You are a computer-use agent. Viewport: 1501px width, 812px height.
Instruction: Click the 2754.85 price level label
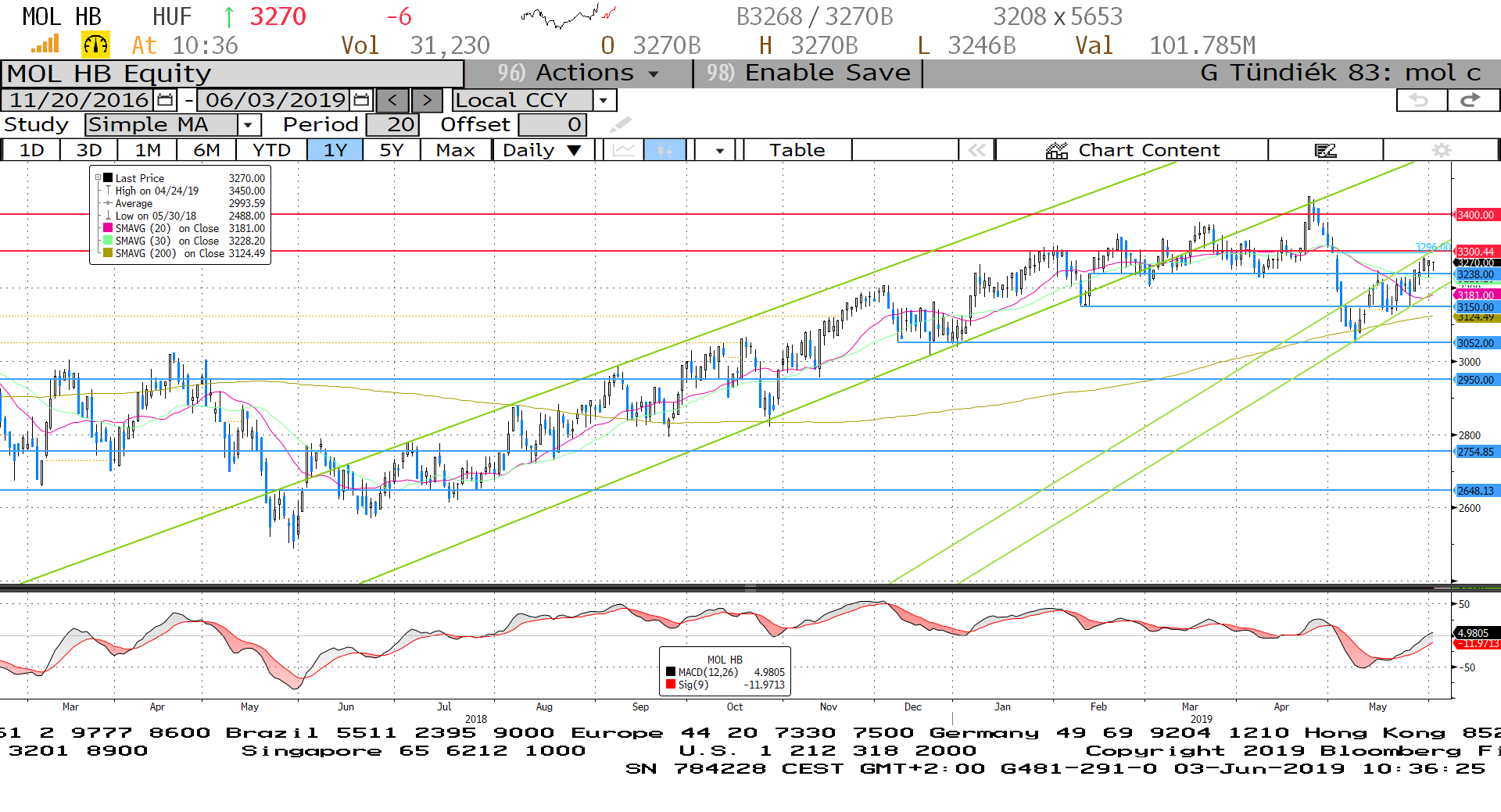point(1476,452)
